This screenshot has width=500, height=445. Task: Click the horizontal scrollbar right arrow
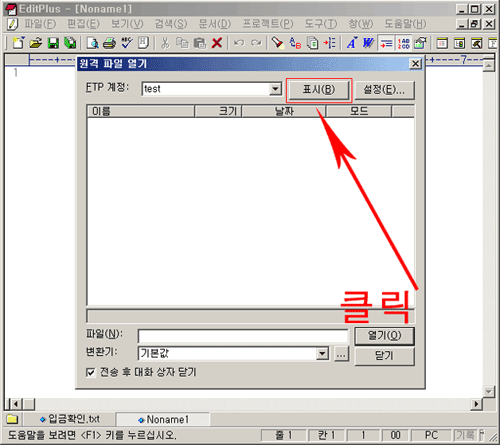tap(476, 404)
